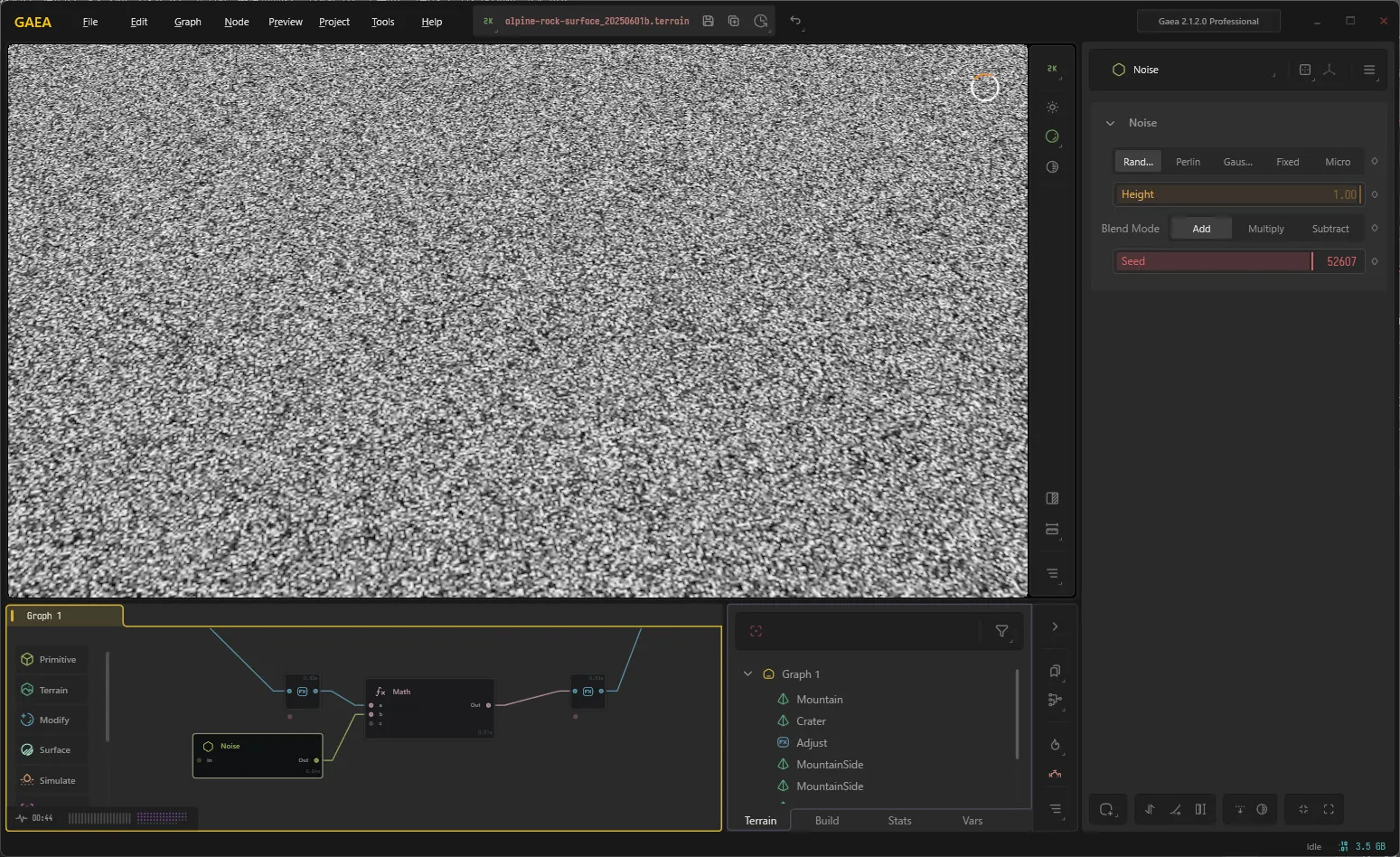1400x857 pixels.
Task: Click the FX node left of Math
Action: (303, 692)
